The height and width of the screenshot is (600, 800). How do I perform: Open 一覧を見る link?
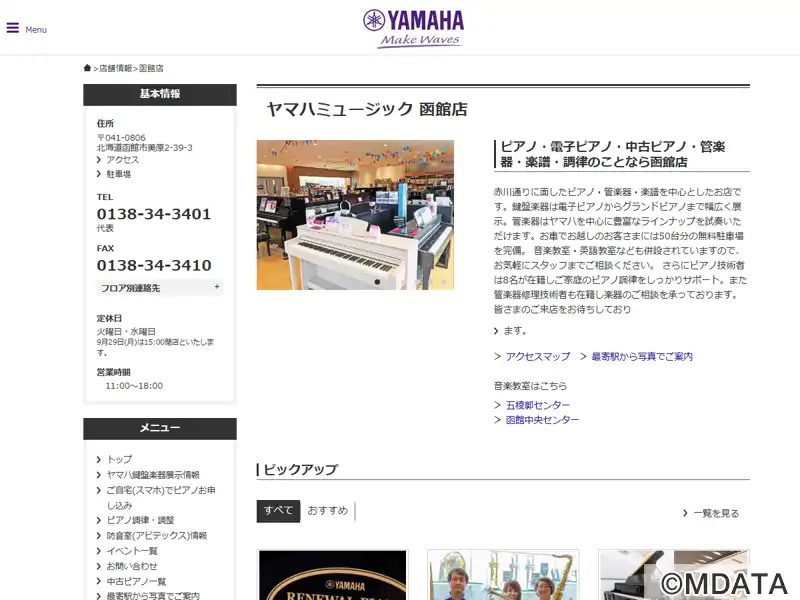(x=716, y=513)
